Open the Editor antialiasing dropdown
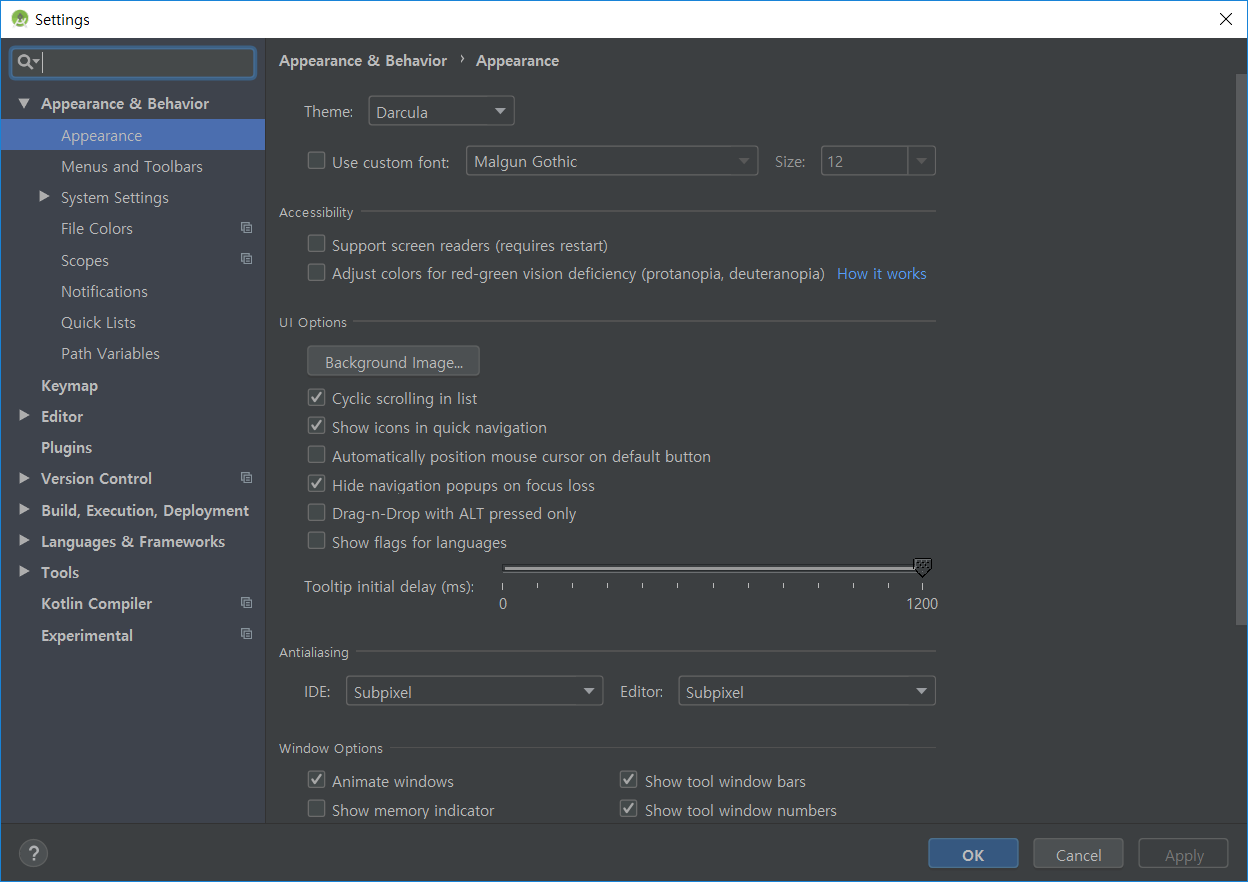Image resolution: width=1248 pixels, height=882 pixels. (x=807, y=691)
